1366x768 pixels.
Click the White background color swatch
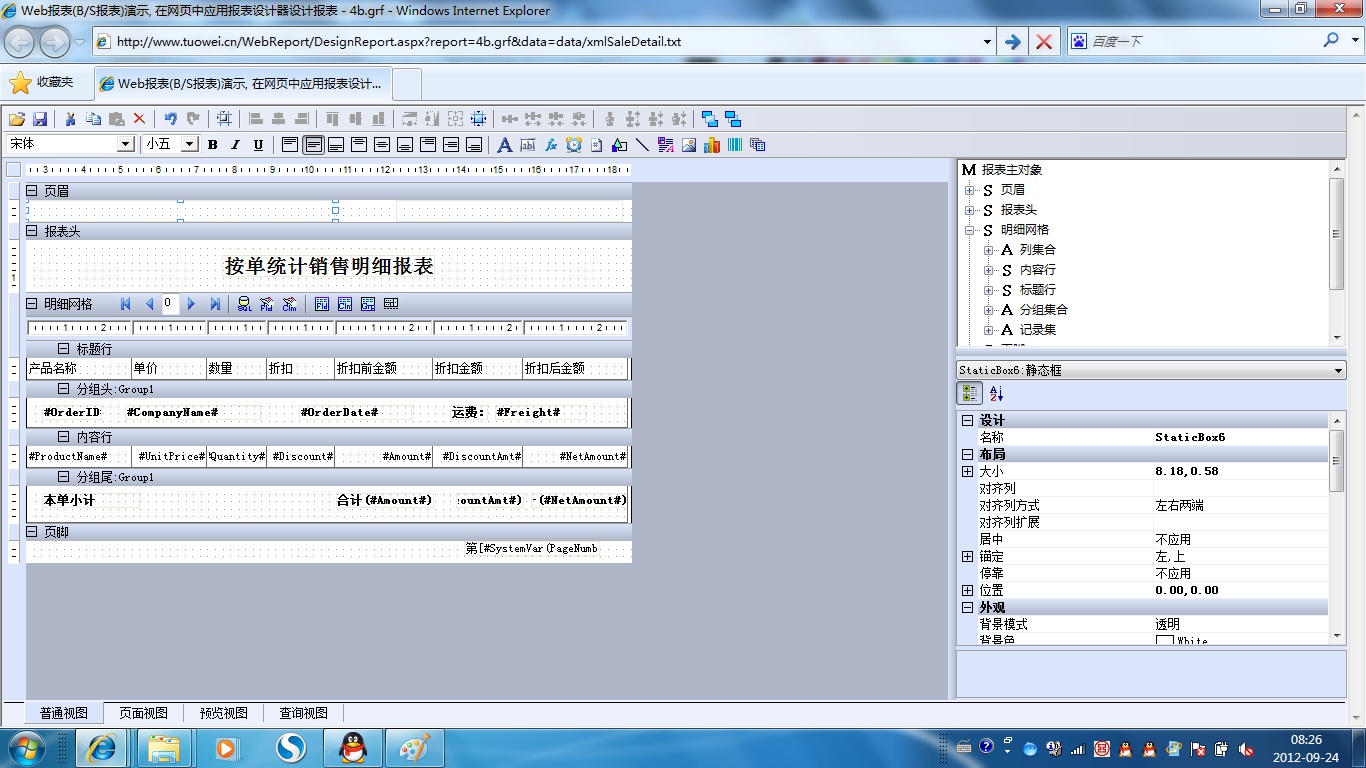1164,641
